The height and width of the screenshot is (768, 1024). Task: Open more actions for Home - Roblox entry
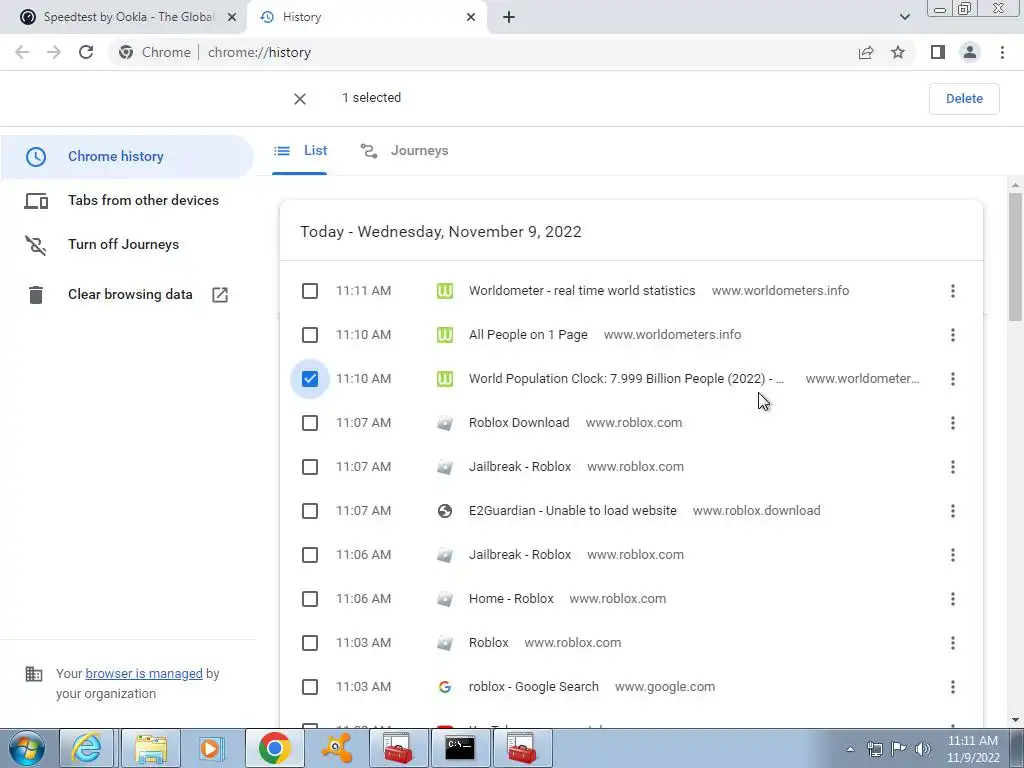(953, 599)
